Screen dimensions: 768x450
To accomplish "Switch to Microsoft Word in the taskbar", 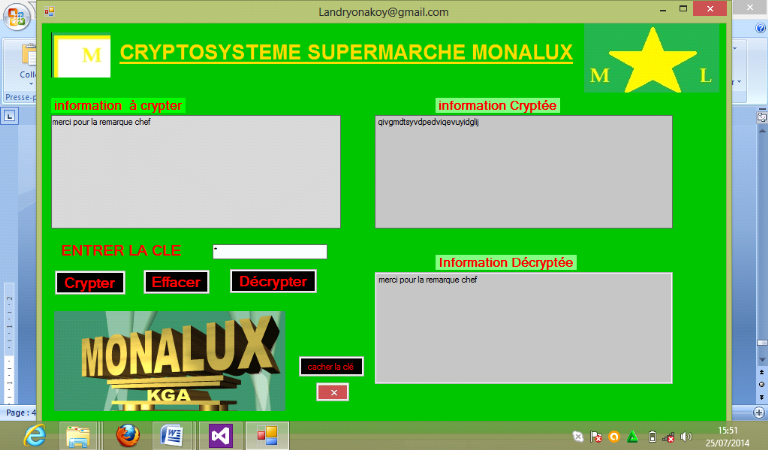I will 171,435.
